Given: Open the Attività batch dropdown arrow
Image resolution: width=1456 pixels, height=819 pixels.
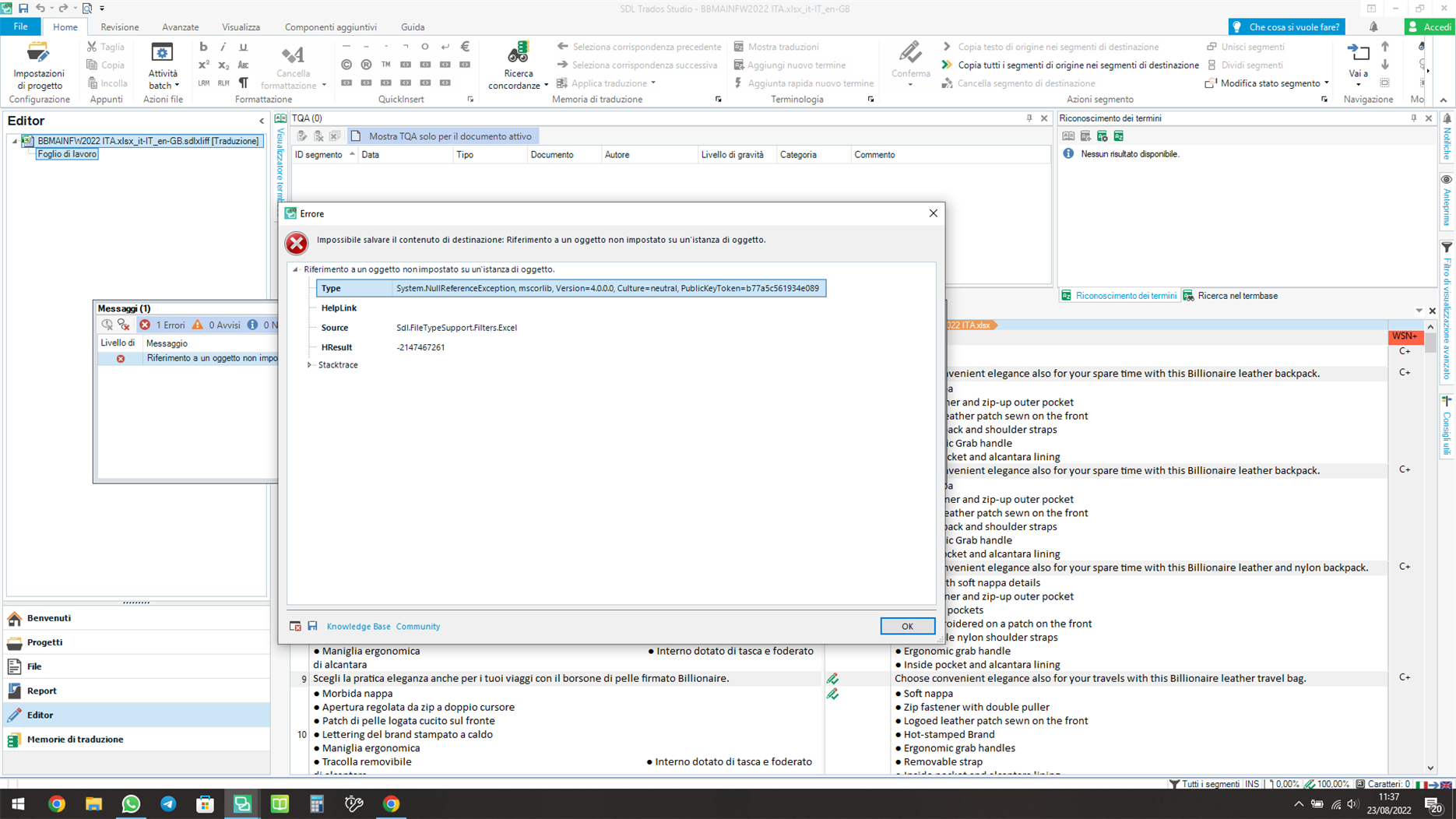Looking at the screenshot, I should tap(177, 86).
